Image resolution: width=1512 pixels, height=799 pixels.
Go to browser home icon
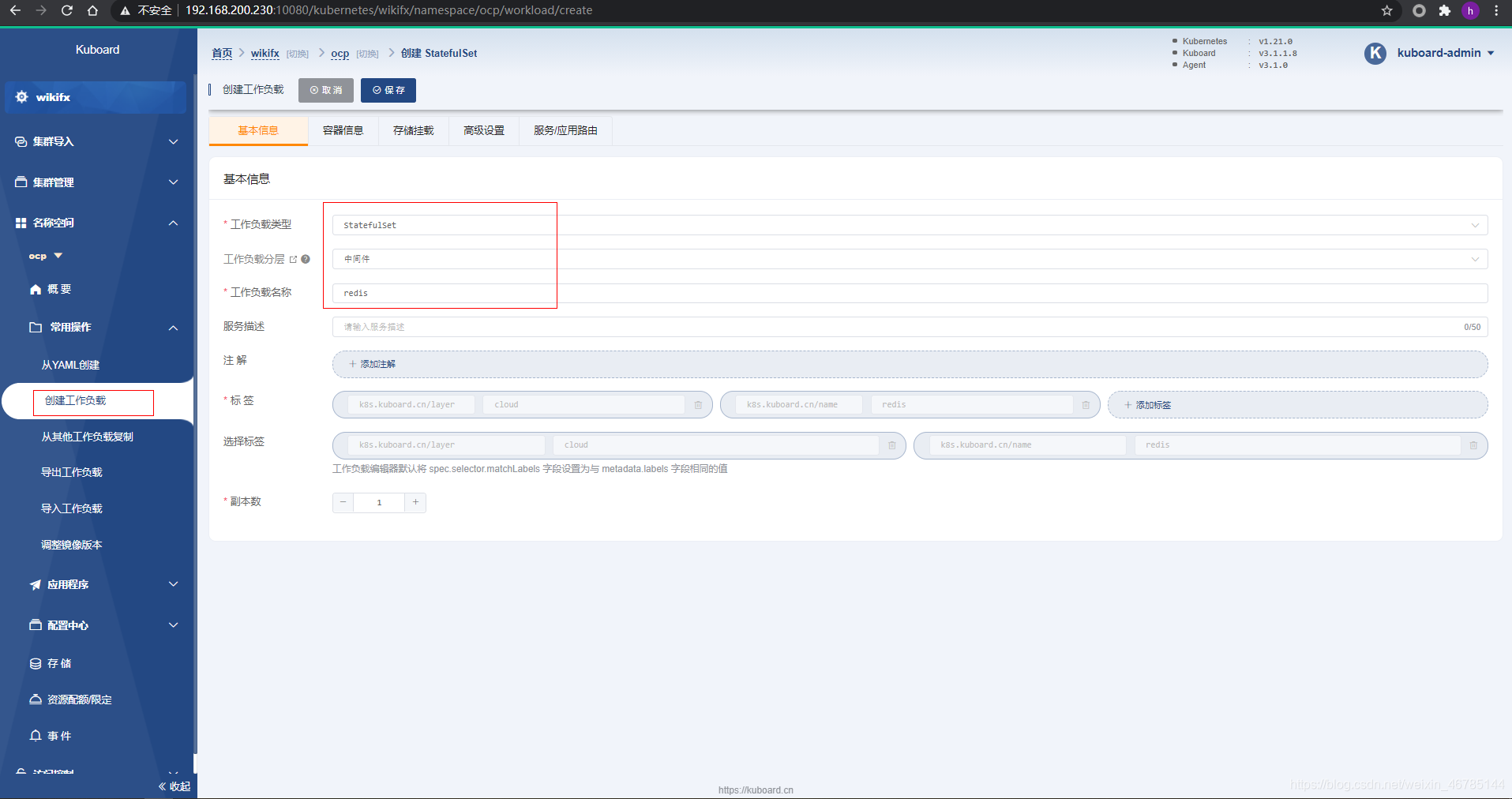pos(92,10)
